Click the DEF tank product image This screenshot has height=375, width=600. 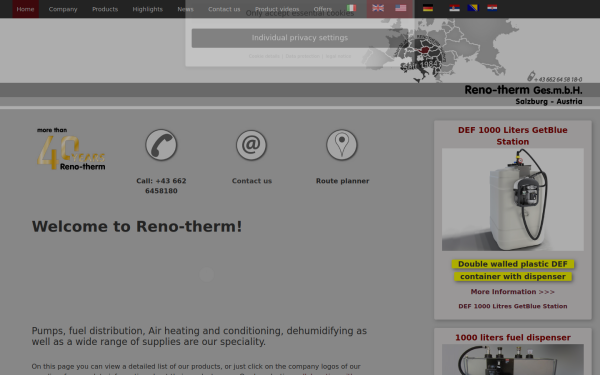(513, 199)
